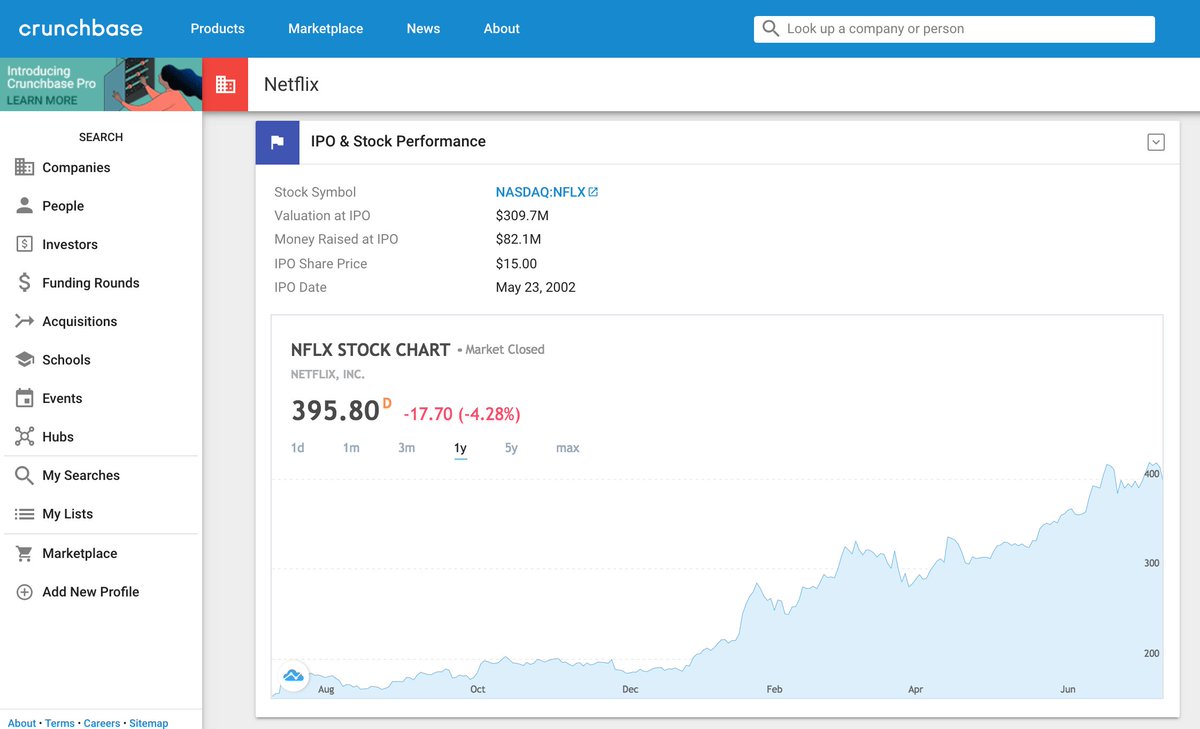
Task: Click the Crunchbase Pro Learn More banner
Action: [x=101, y=84]
